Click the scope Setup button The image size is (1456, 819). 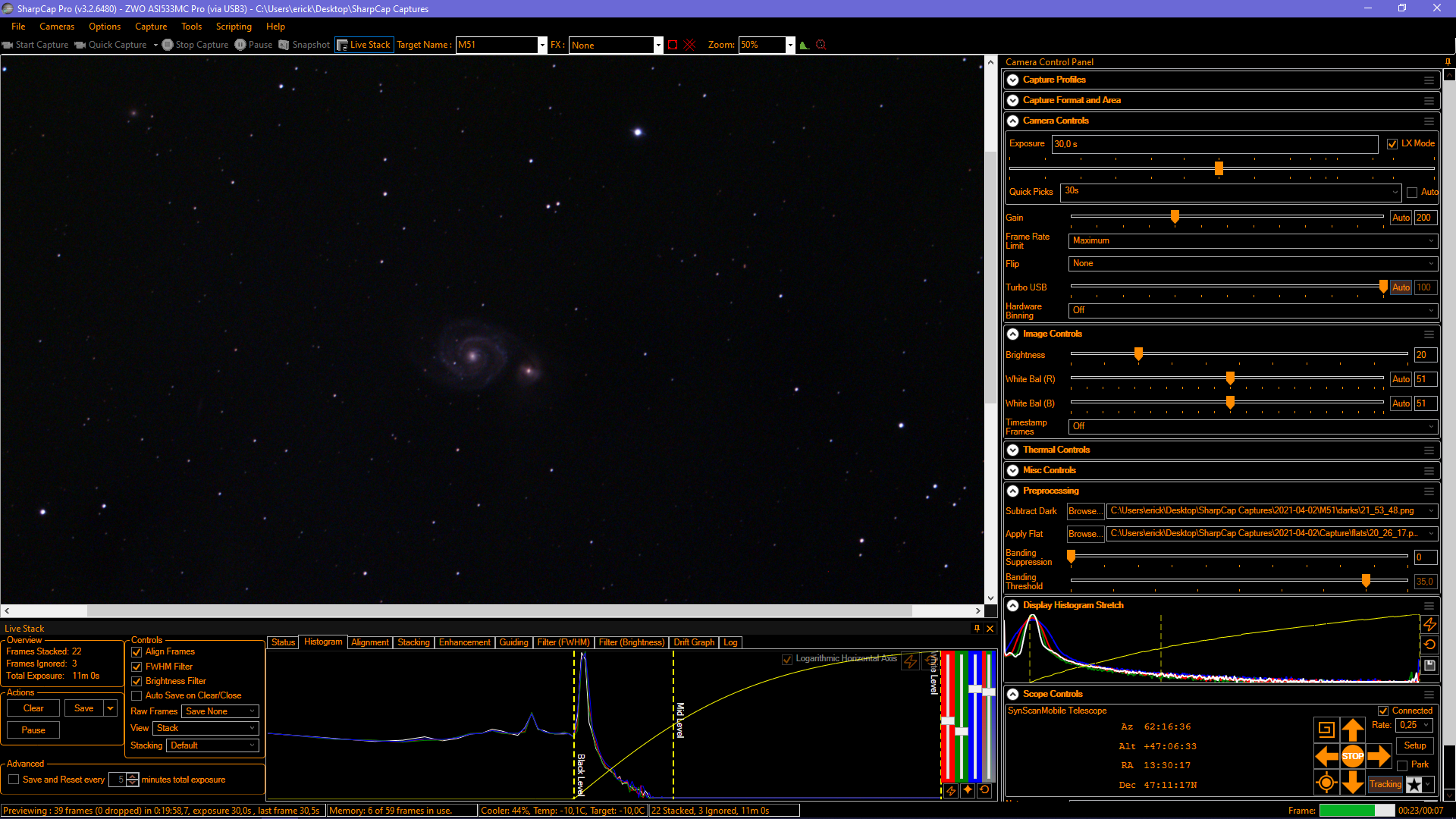point(1415,745)
